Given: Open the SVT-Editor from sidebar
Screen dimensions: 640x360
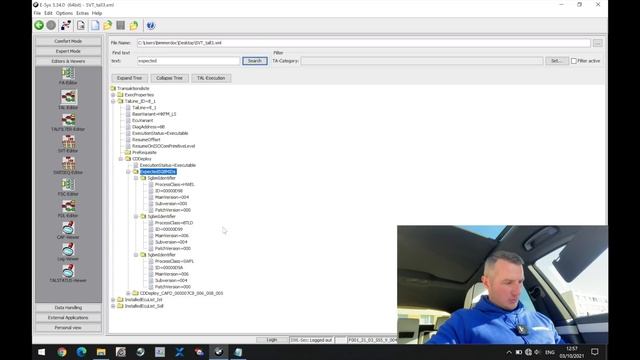Looking at the screenshot, I should point(68,144).
